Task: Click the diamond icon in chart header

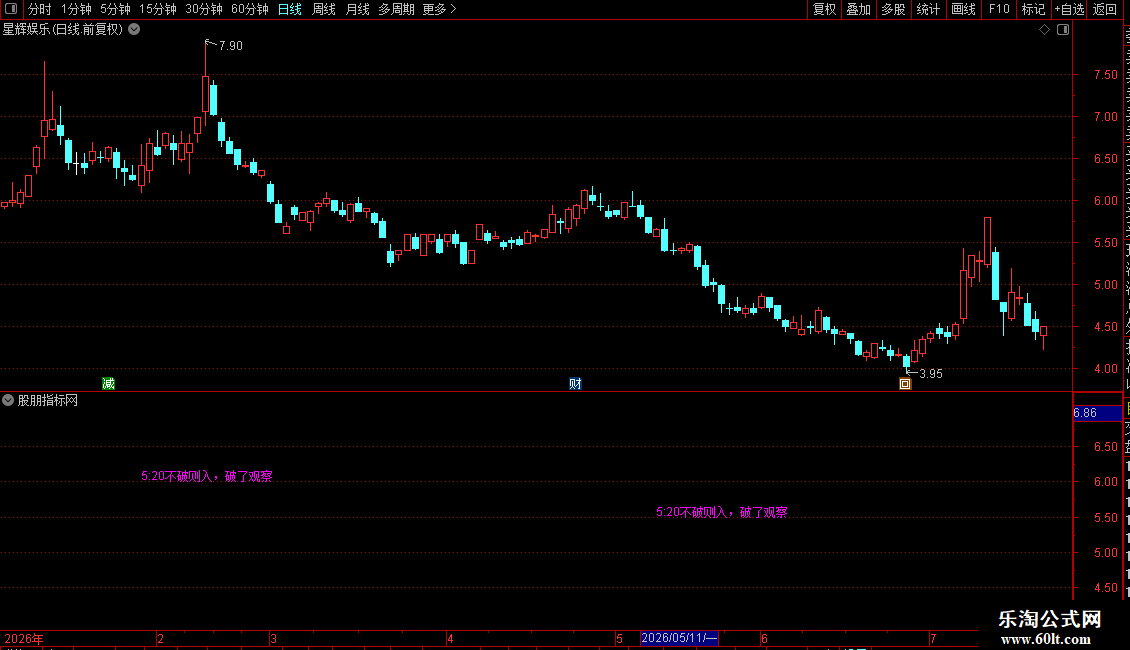Action: pyautogui.click(x=1044, y=30)
